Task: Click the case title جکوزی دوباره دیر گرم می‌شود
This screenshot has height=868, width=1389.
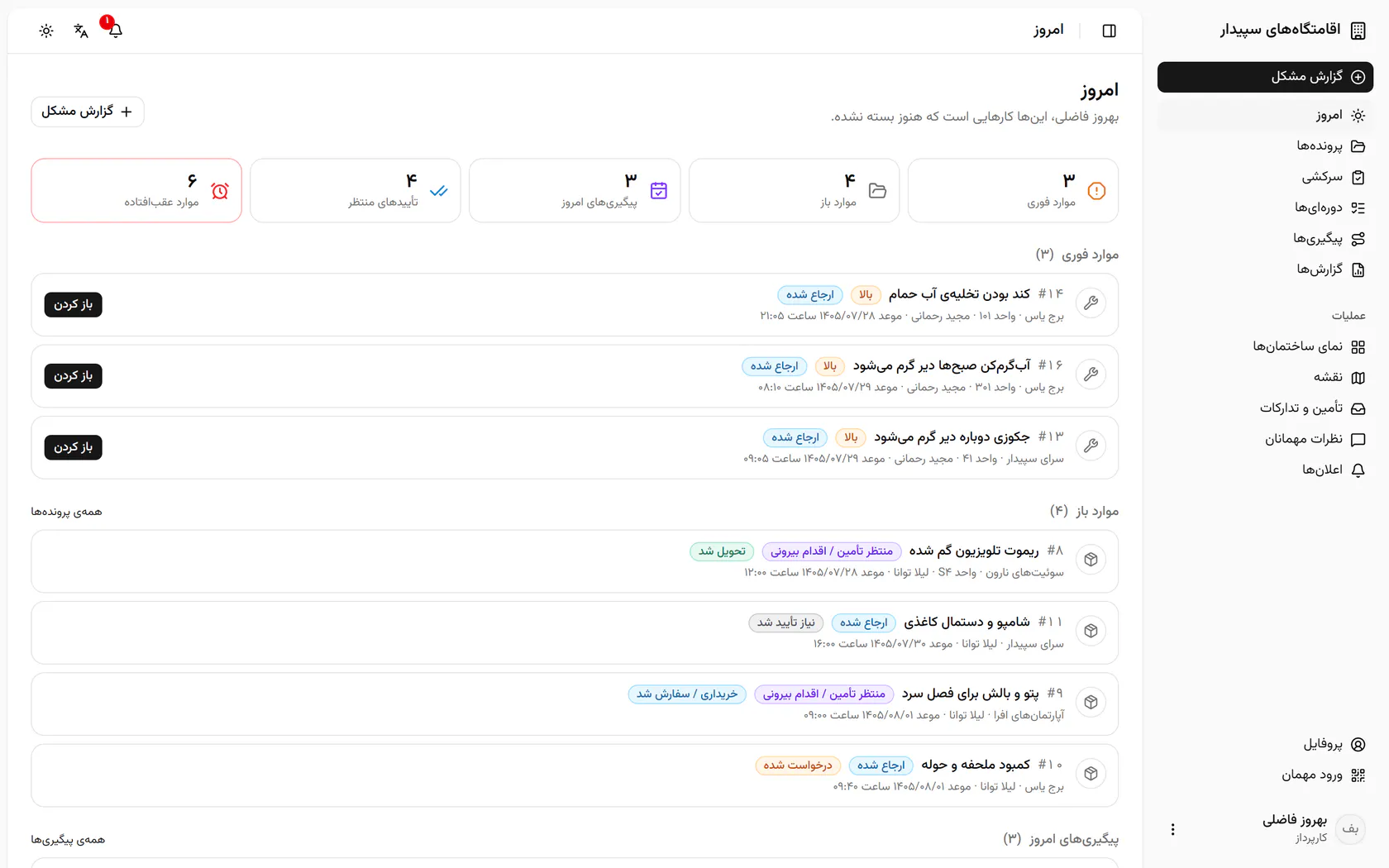Action: click(x=952, y=436)
